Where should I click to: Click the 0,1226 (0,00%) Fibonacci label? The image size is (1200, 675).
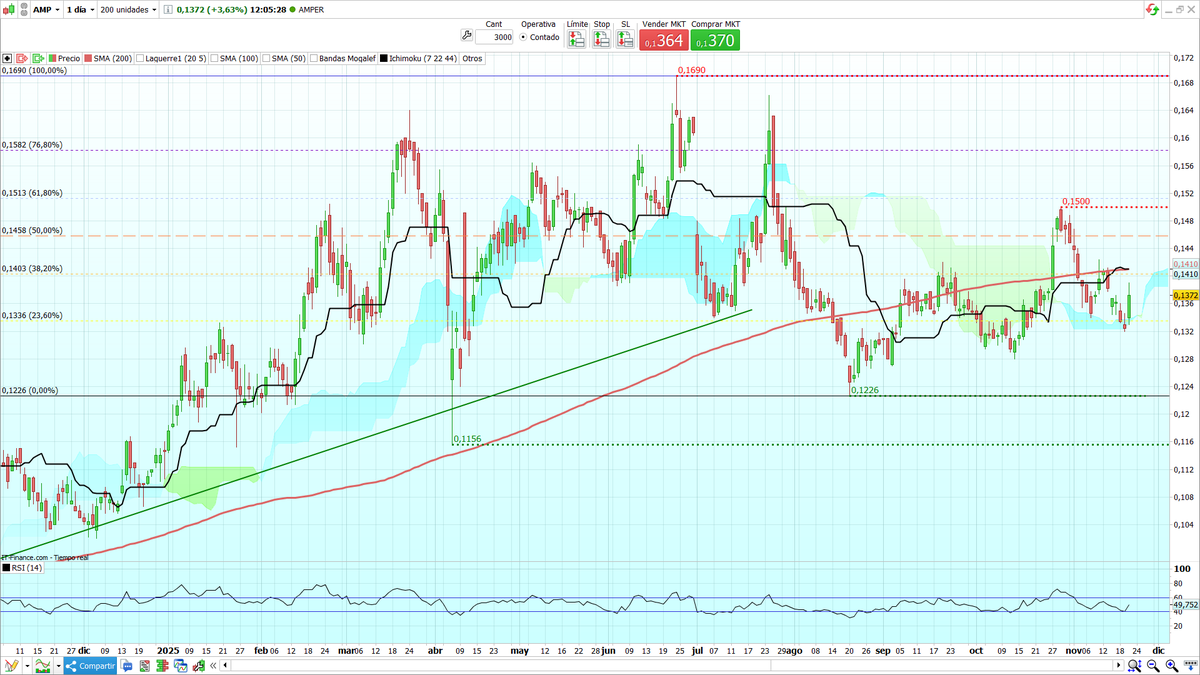[30, 391]
